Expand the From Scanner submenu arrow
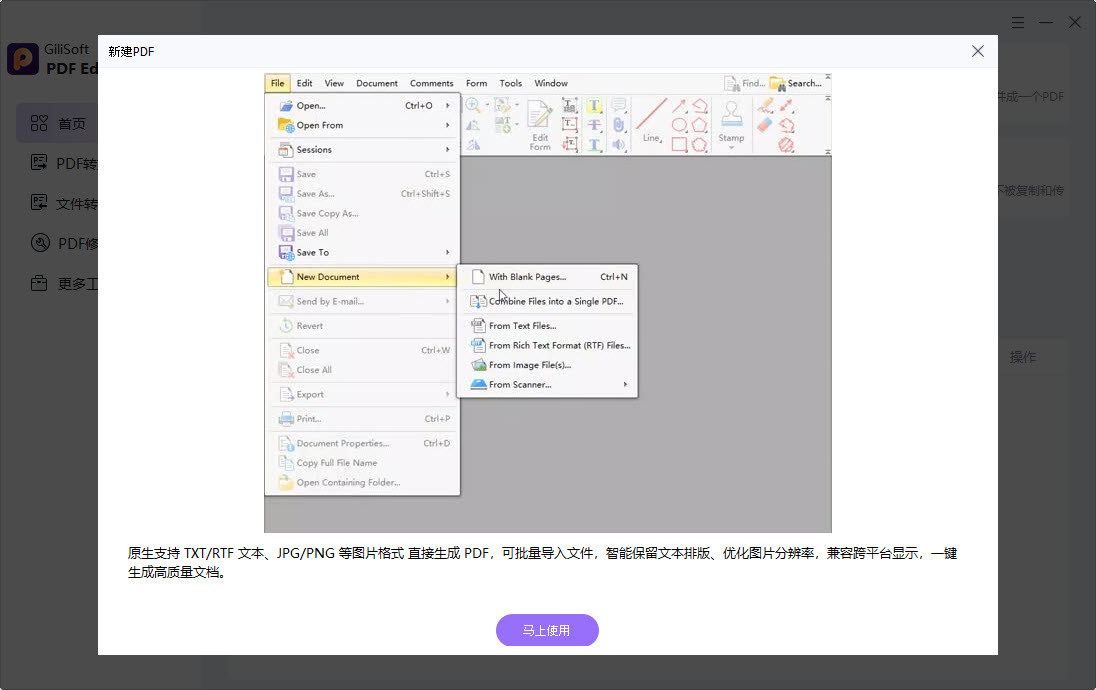This screenshot has height=690, width=1096. [626, 385]
